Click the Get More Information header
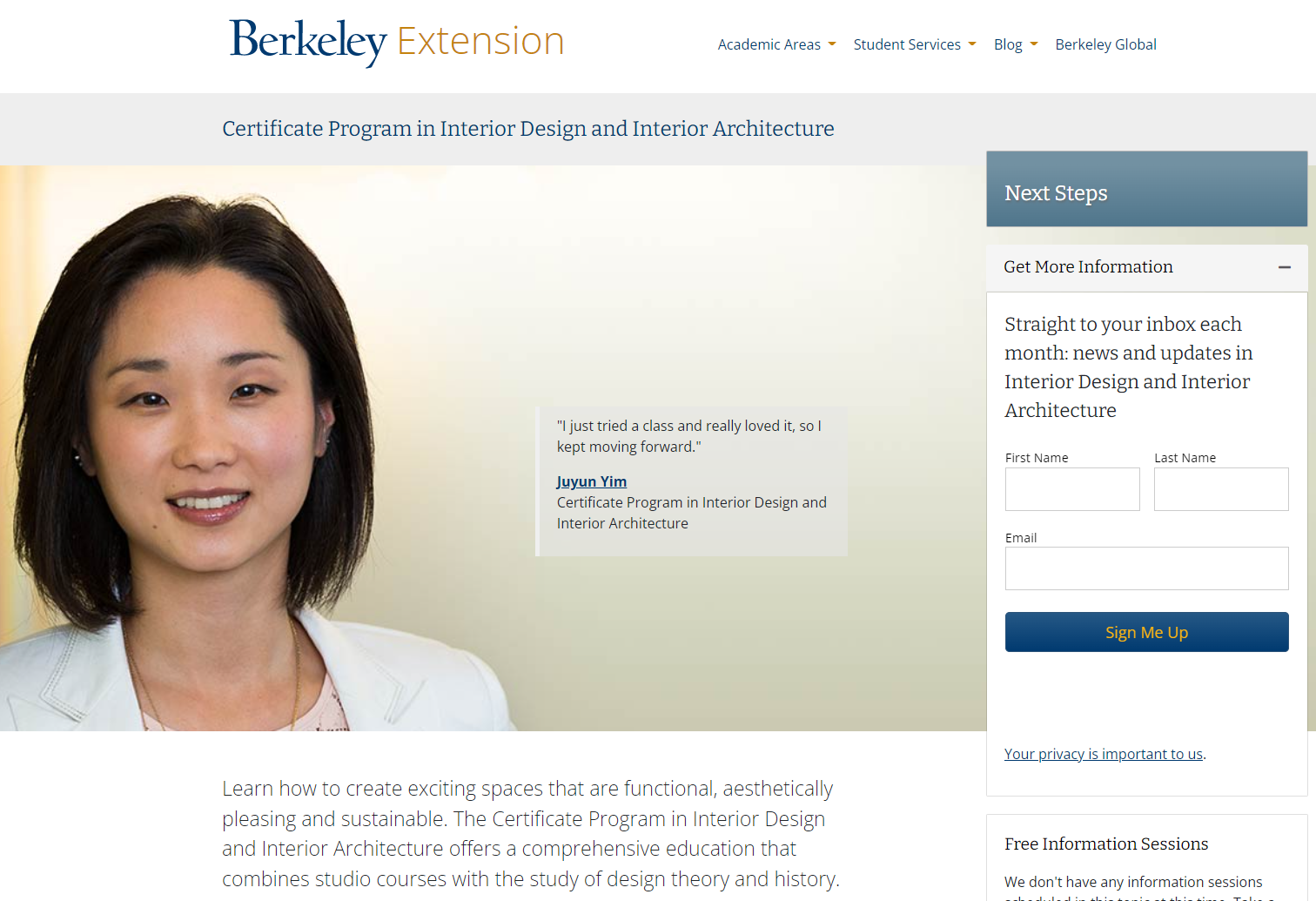This screenshot has height=901, width=1316. [1088, 267]
